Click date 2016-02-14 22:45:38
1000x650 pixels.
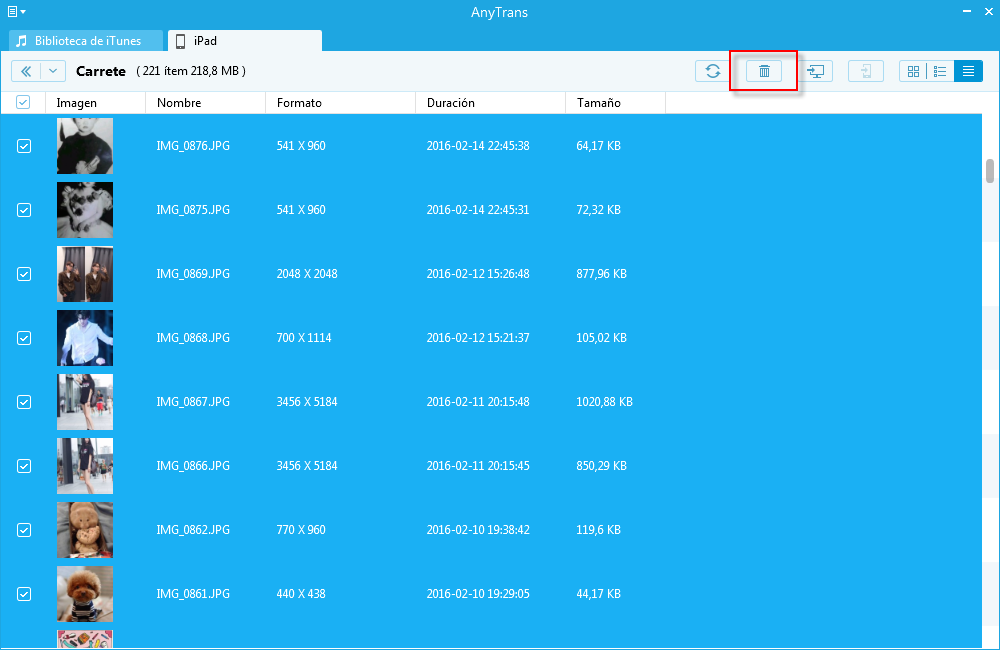coord(478,146)
